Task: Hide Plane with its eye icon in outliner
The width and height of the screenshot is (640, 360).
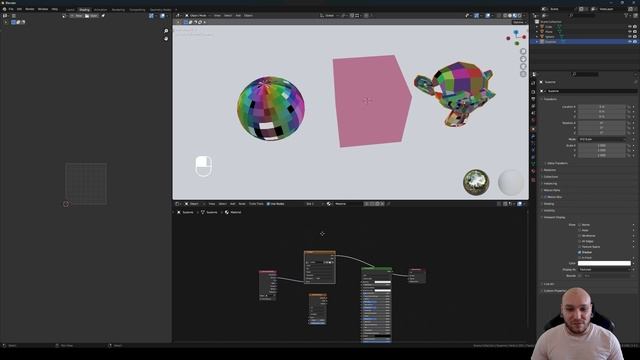Action: (630, 31)
